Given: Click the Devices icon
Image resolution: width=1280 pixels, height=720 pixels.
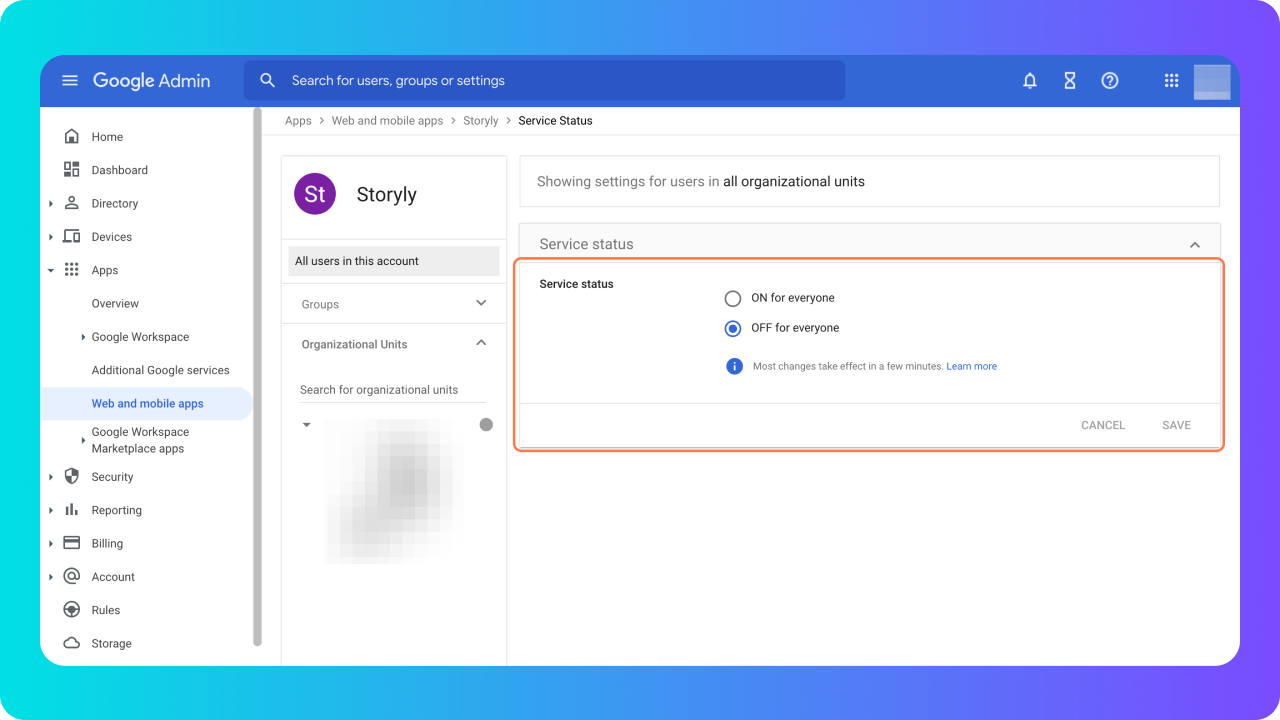Looking at the screenshot, I should (71, 236).
